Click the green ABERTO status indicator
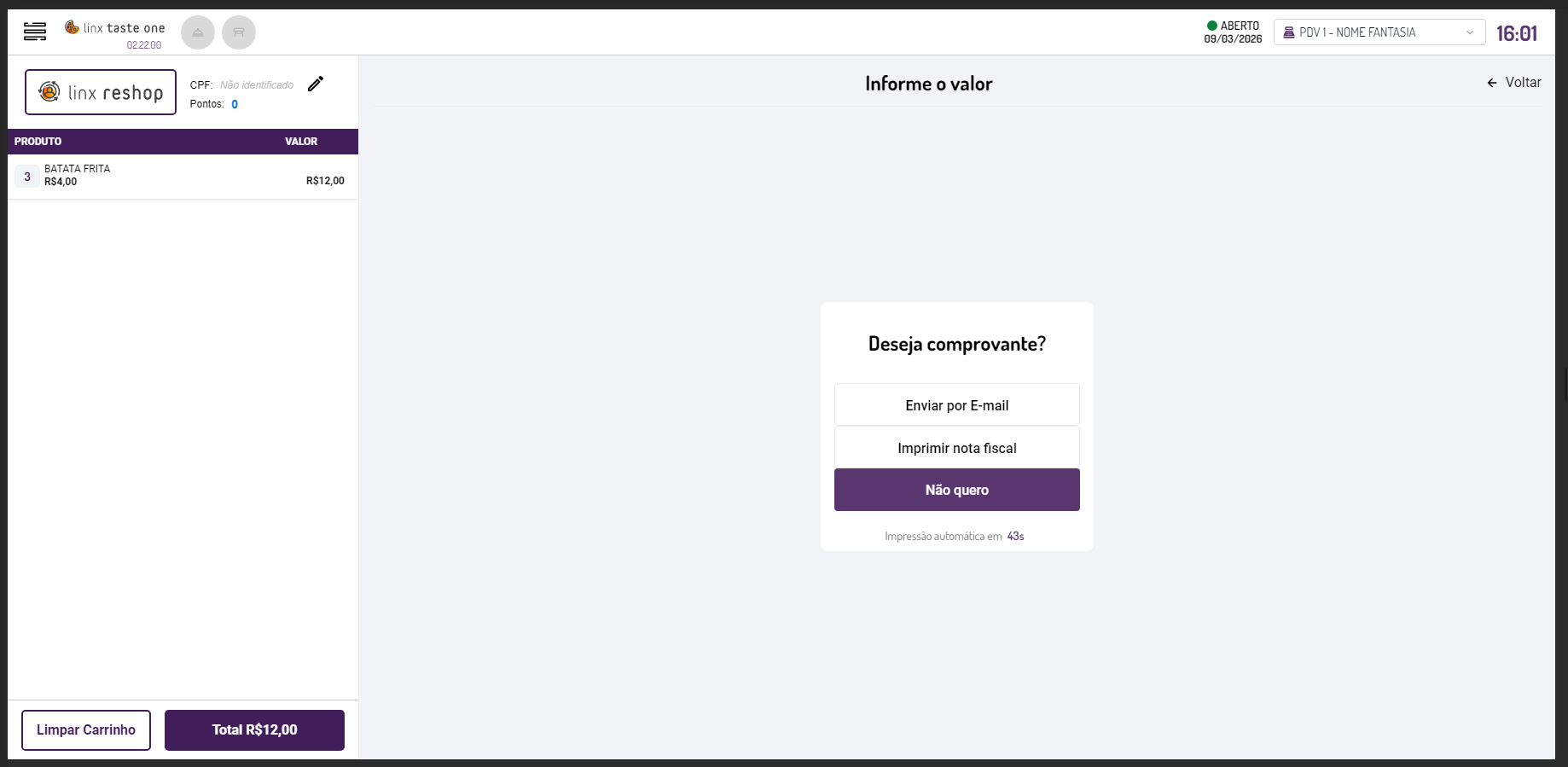The image size is (1568, 767). click(x=1211, y=26)
